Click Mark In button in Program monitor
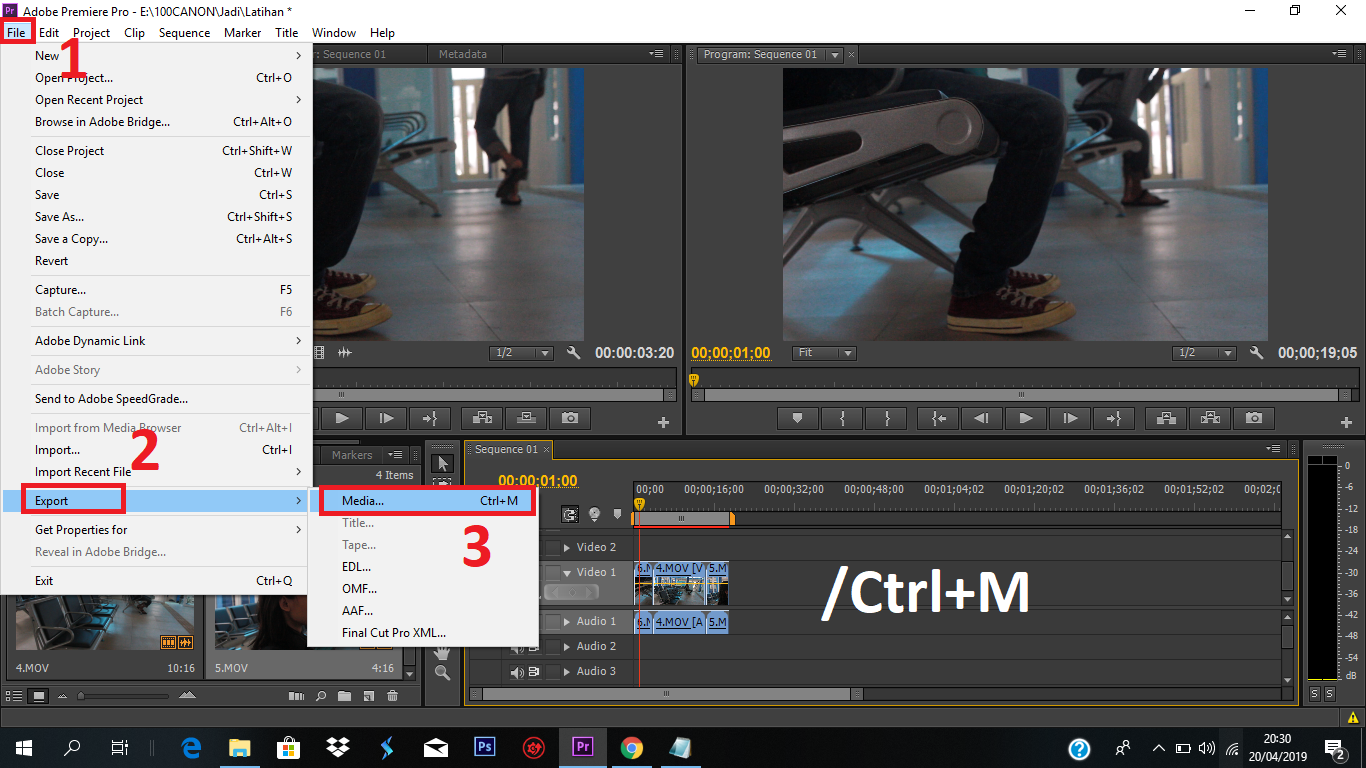 tap(843, 419)
